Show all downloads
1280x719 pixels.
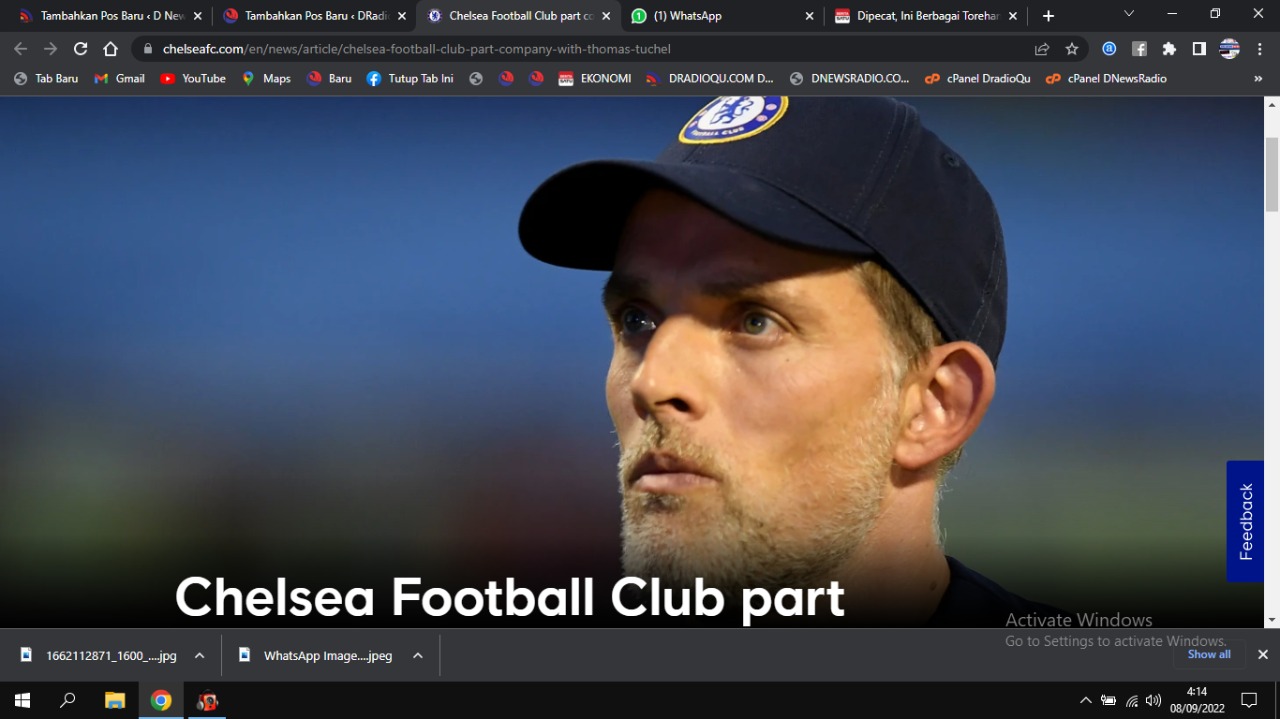tap(1209, 655)
